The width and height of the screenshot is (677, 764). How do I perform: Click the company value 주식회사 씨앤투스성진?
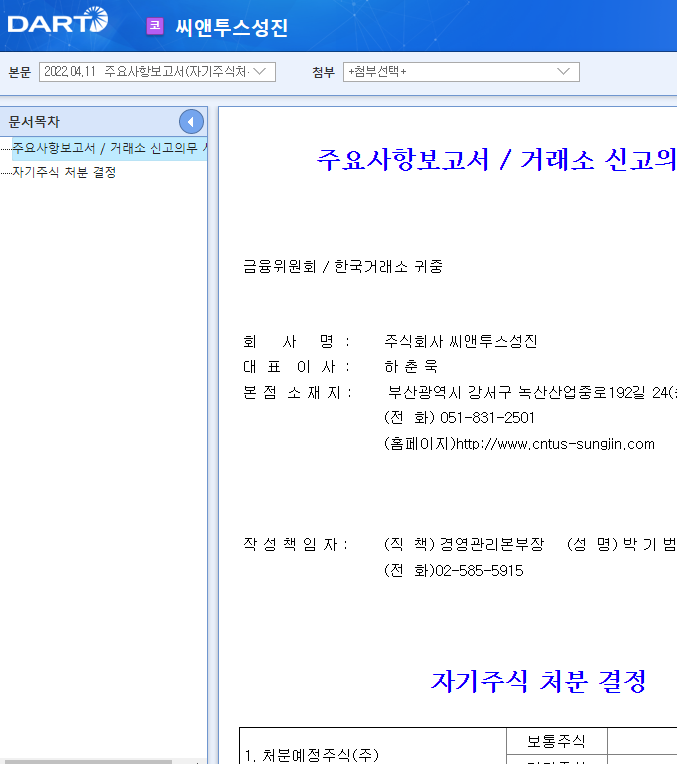461,341
